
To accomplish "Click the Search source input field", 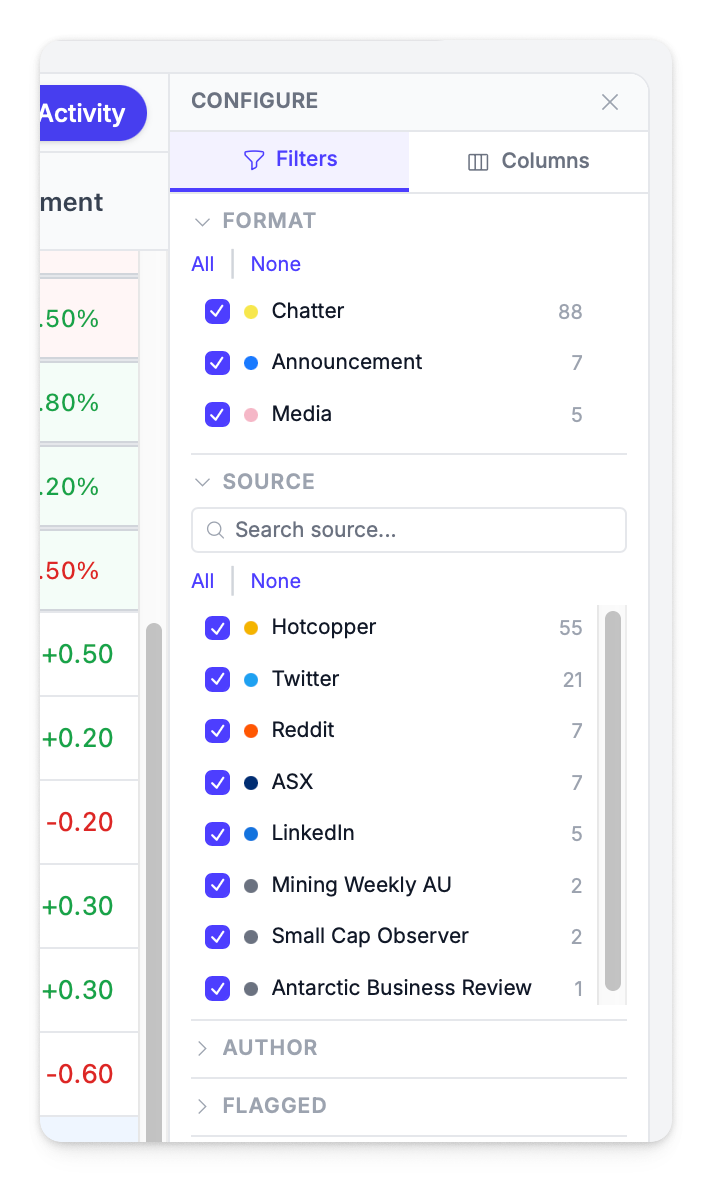I will click(420, 530).
